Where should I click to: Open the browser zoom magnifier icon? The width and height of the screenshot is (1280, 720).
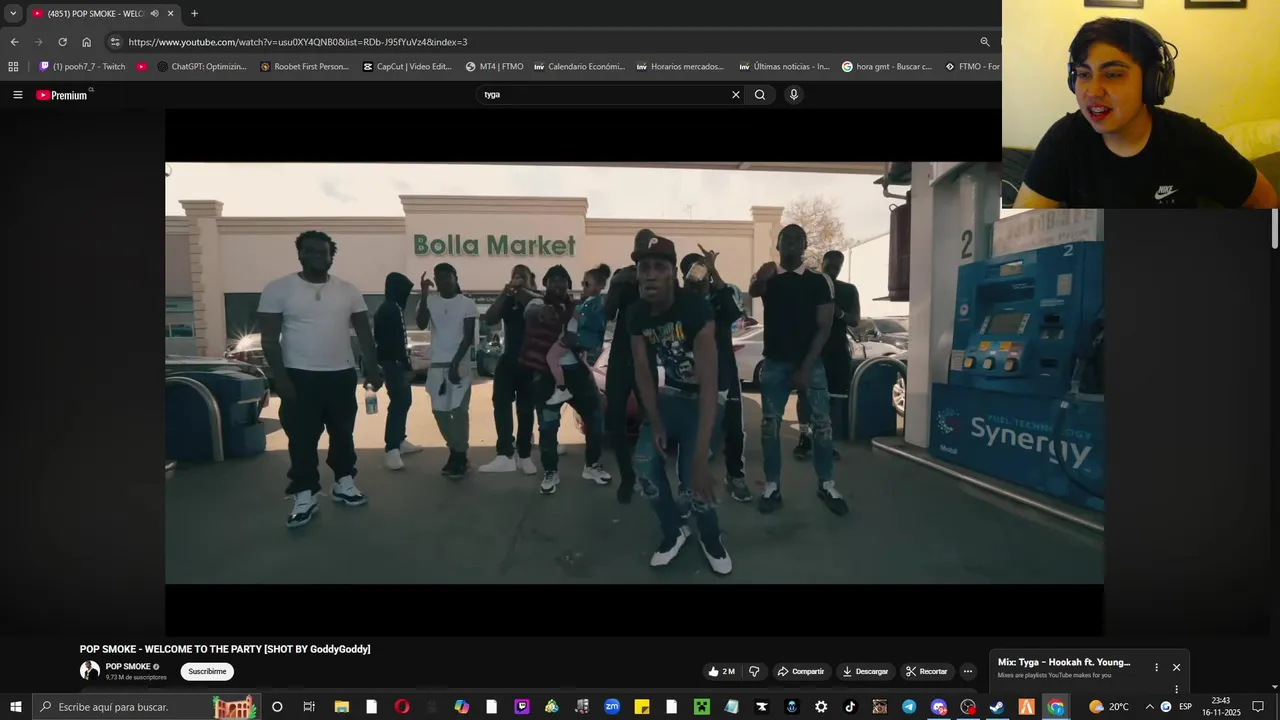coord(985,42)
